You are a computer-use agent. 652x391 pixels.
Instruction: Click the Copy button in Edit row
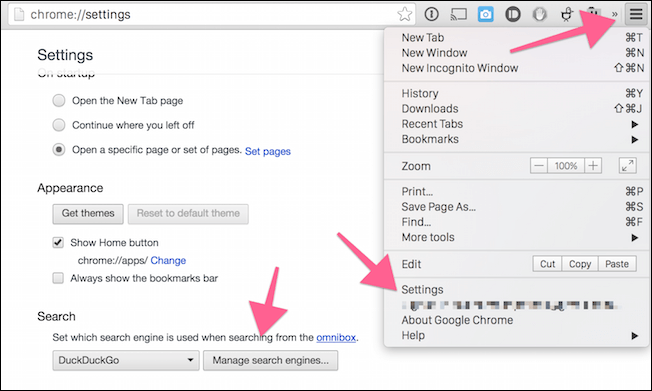pos(580,264)
